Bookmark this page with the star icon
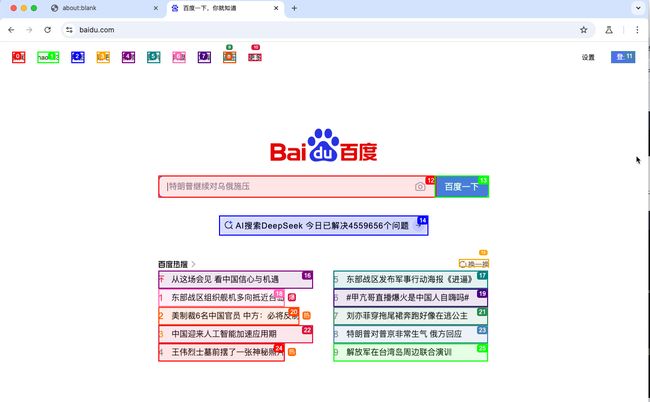Screen dimensions: 650x402 pos(584,30)
